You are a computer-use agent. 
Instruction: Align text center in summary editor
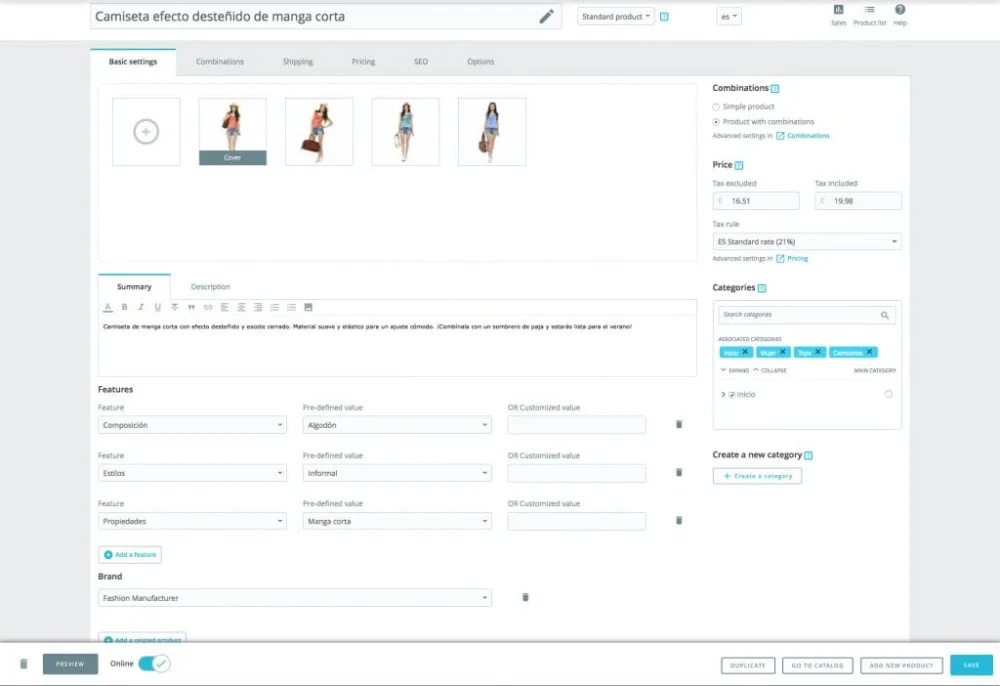click(x=241, y=307)
